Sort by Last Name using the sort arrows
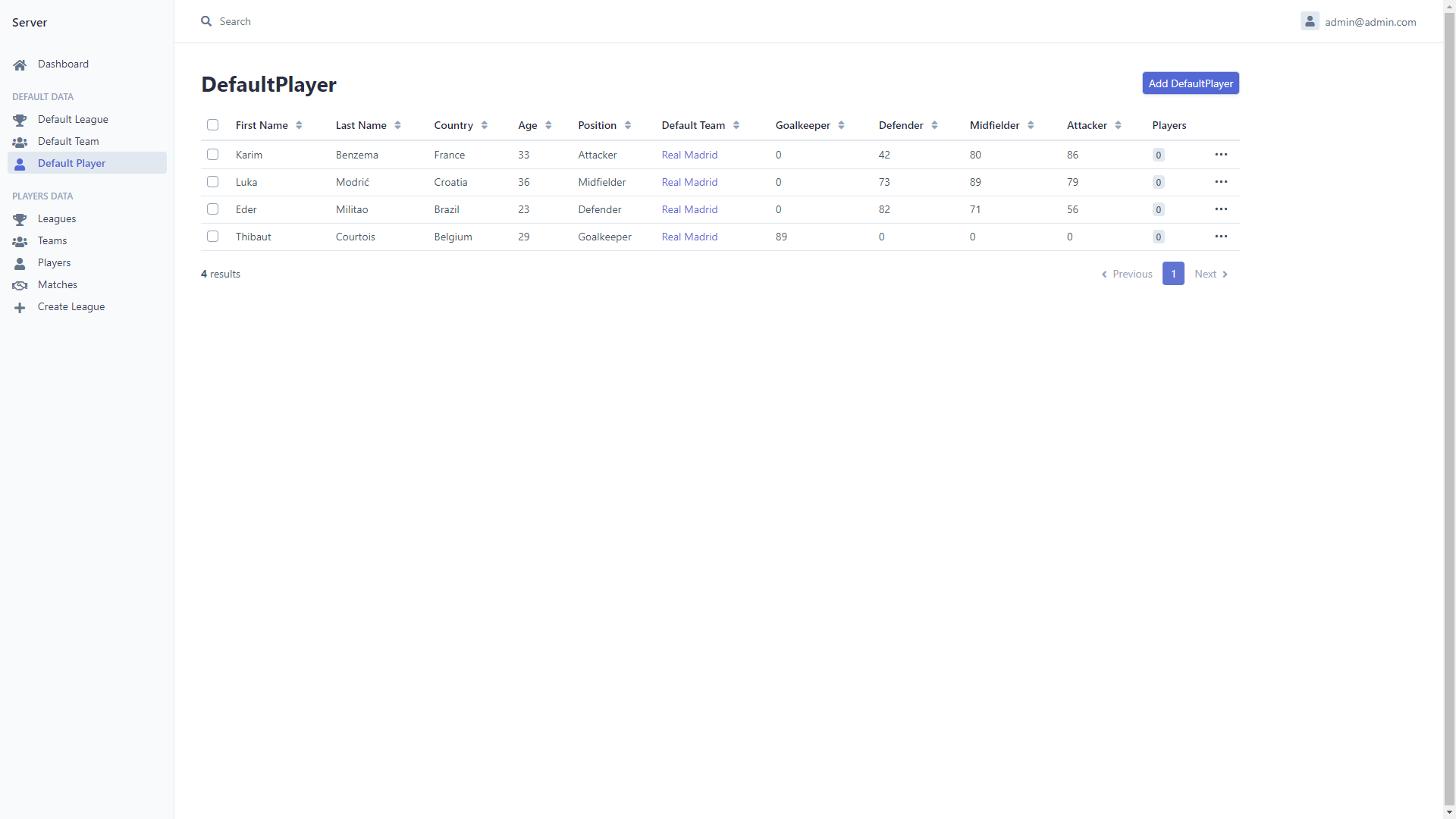Viewport: 1456px width, 819px height. pyautogui.click(x=397, y=125)
